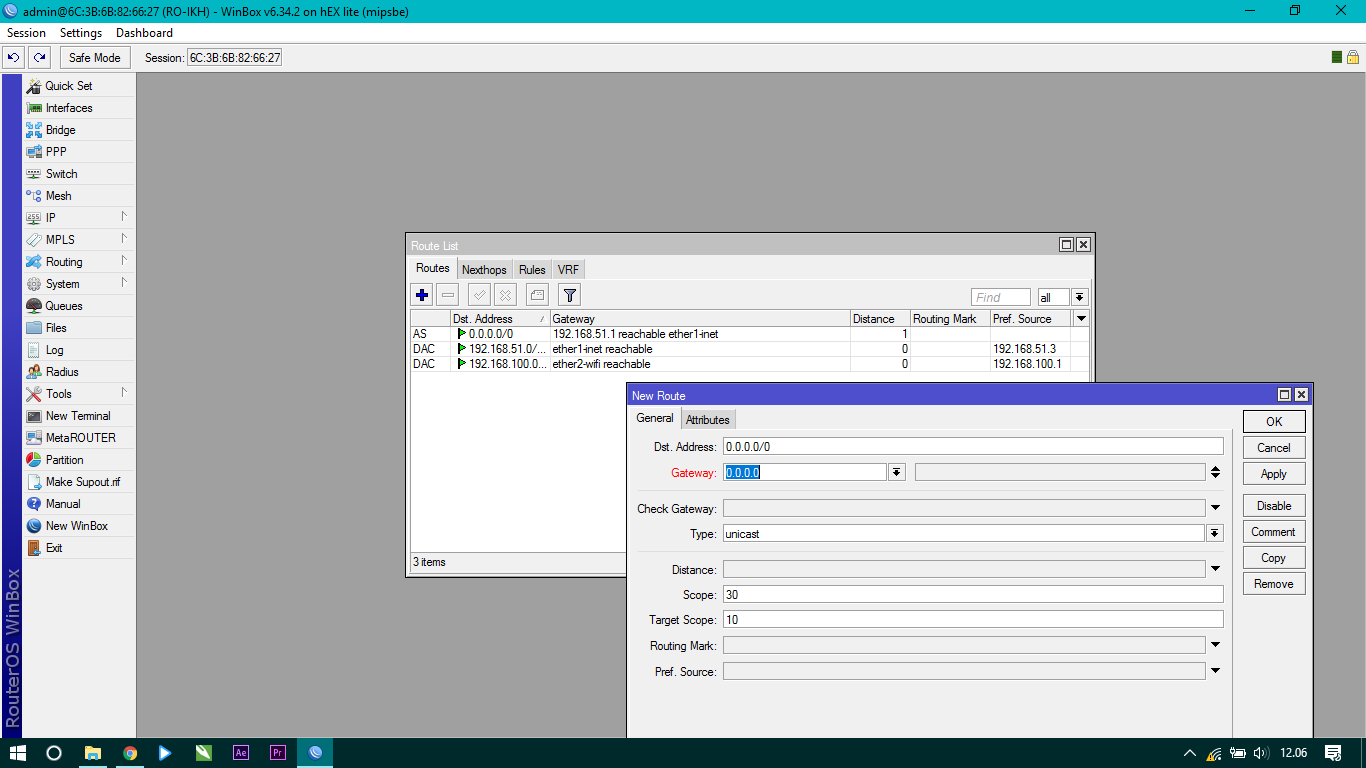Click the Comment button in New Route
The width and height of the screenshot is (1366, 768).
click(x=1274, y=532)
